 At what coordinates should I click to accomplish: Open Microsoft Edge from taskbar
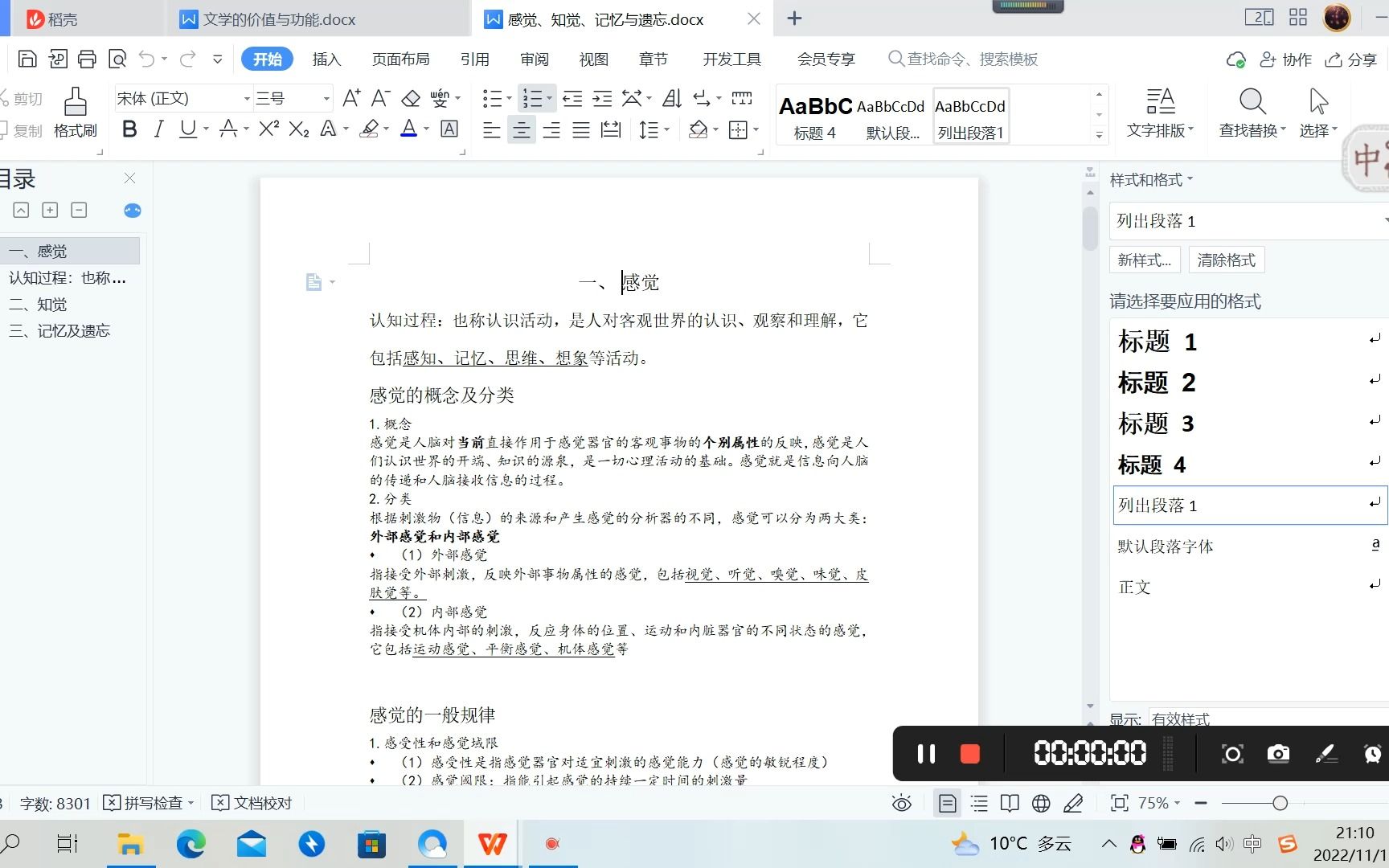(191, 844)
